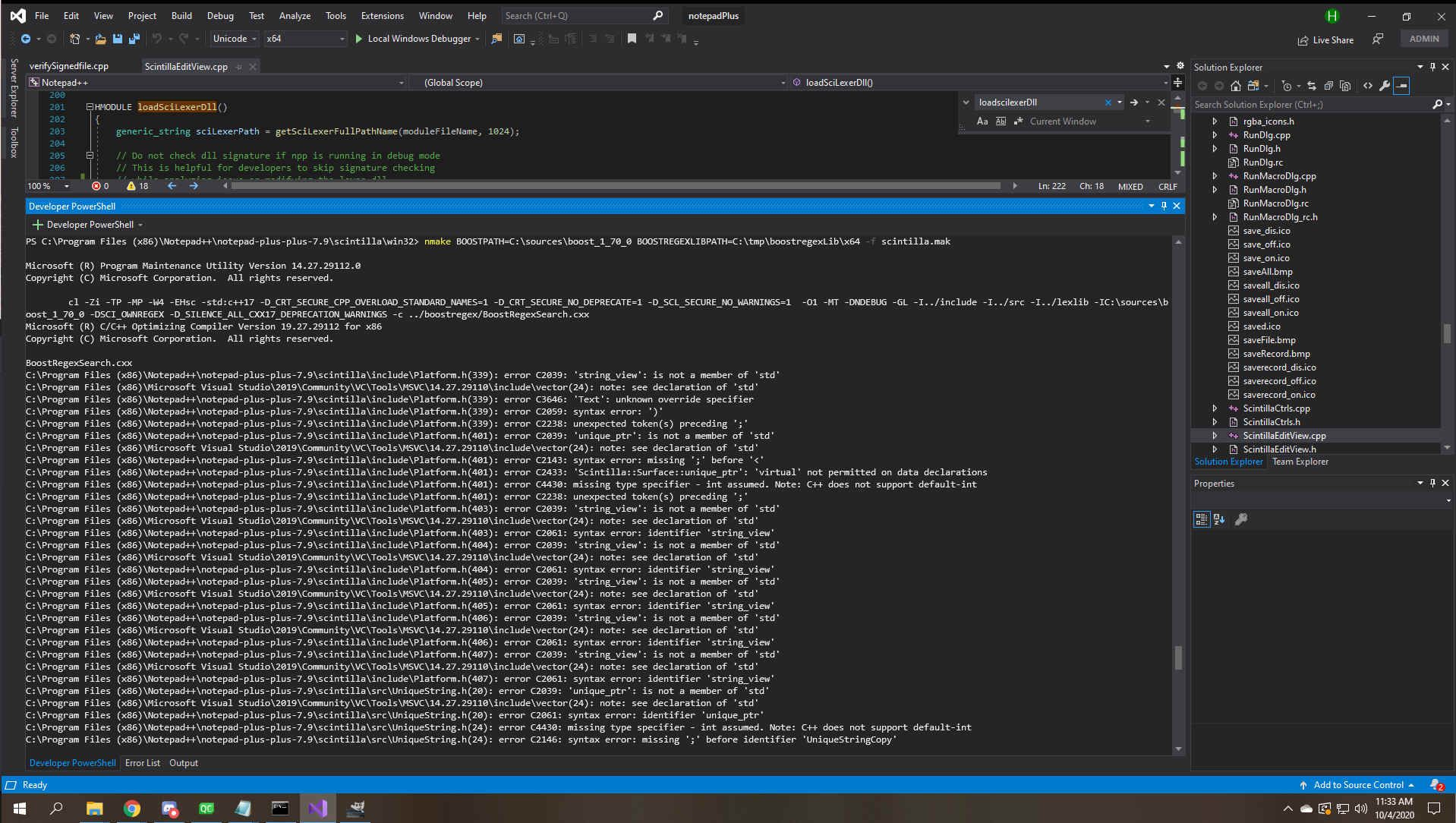Open Properties wrench icon in Solution Explorer
1456x823 pixels.
coord(1385,86)
